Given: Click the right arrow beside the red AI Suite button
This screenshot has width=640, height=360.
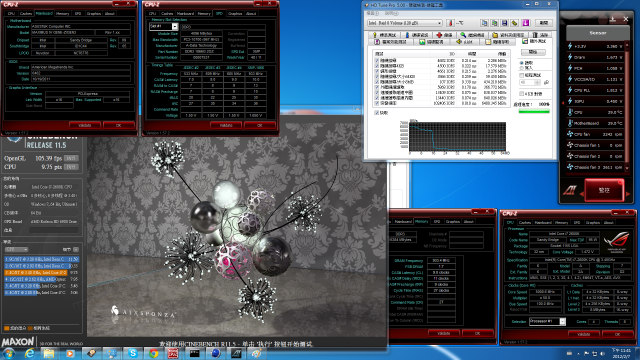Looking at the screenshot, I should point(628,194).
